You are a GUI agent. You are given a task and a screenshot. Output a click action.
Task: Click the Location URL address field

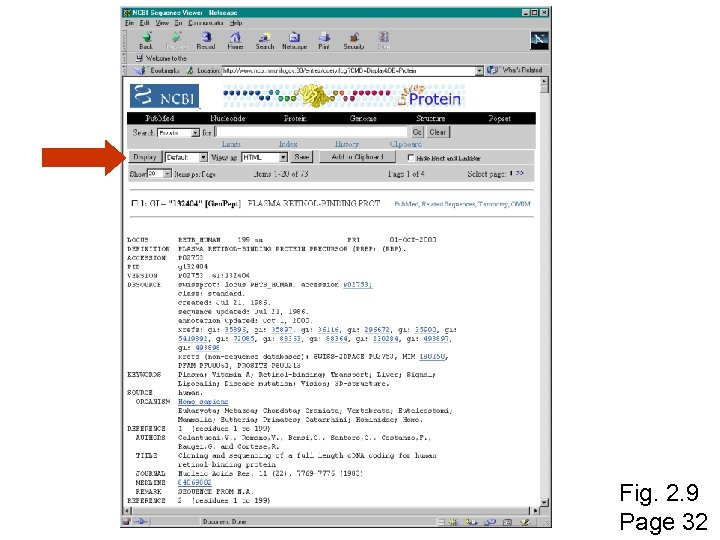coord(349,71)
